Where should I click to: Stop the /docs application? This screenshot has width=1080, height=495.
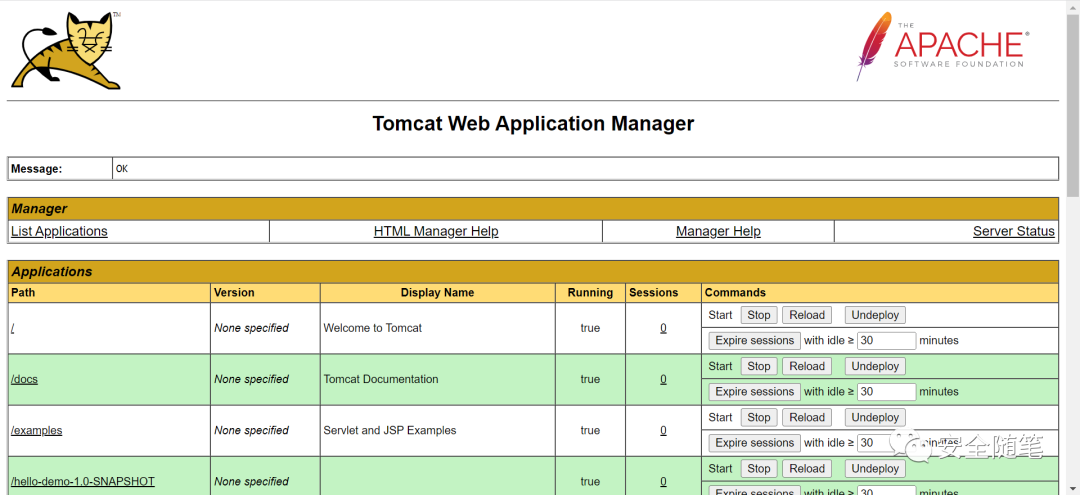(759, 366)
